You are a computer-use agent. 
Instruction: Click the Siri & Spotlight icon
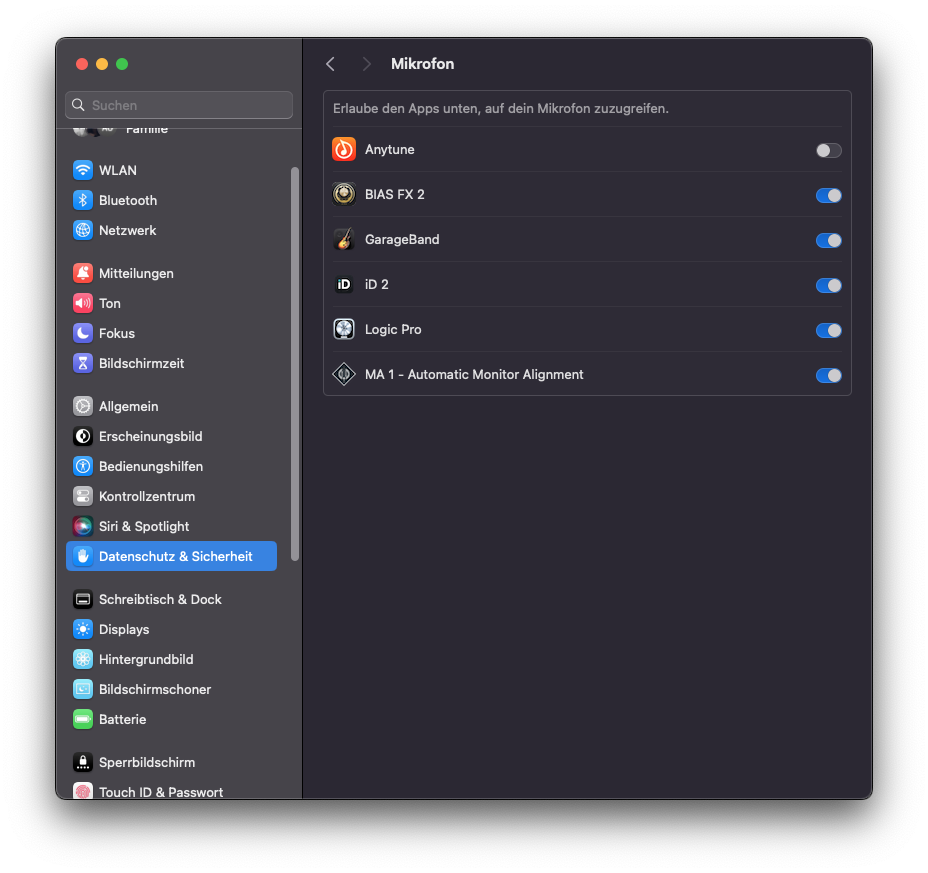click(83, 526)
